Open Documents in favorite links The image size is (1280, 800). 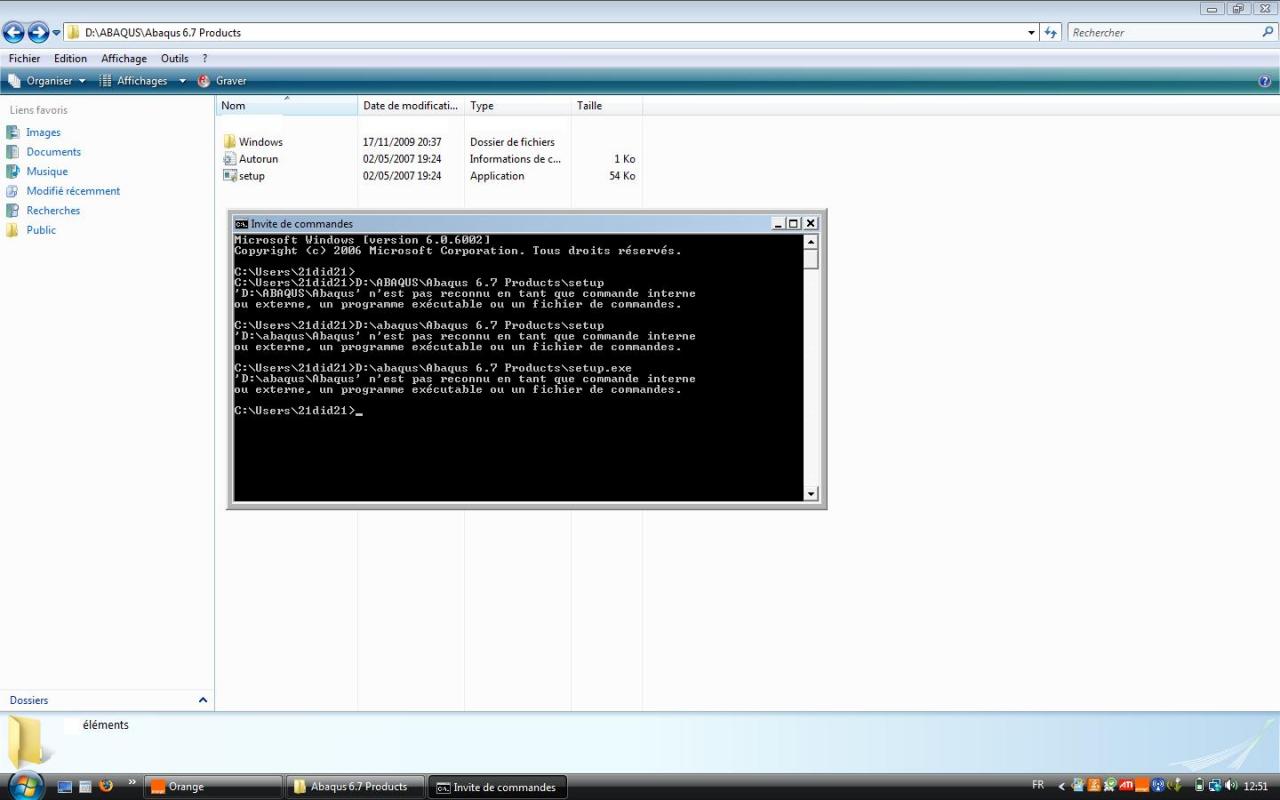click(43, 152)
